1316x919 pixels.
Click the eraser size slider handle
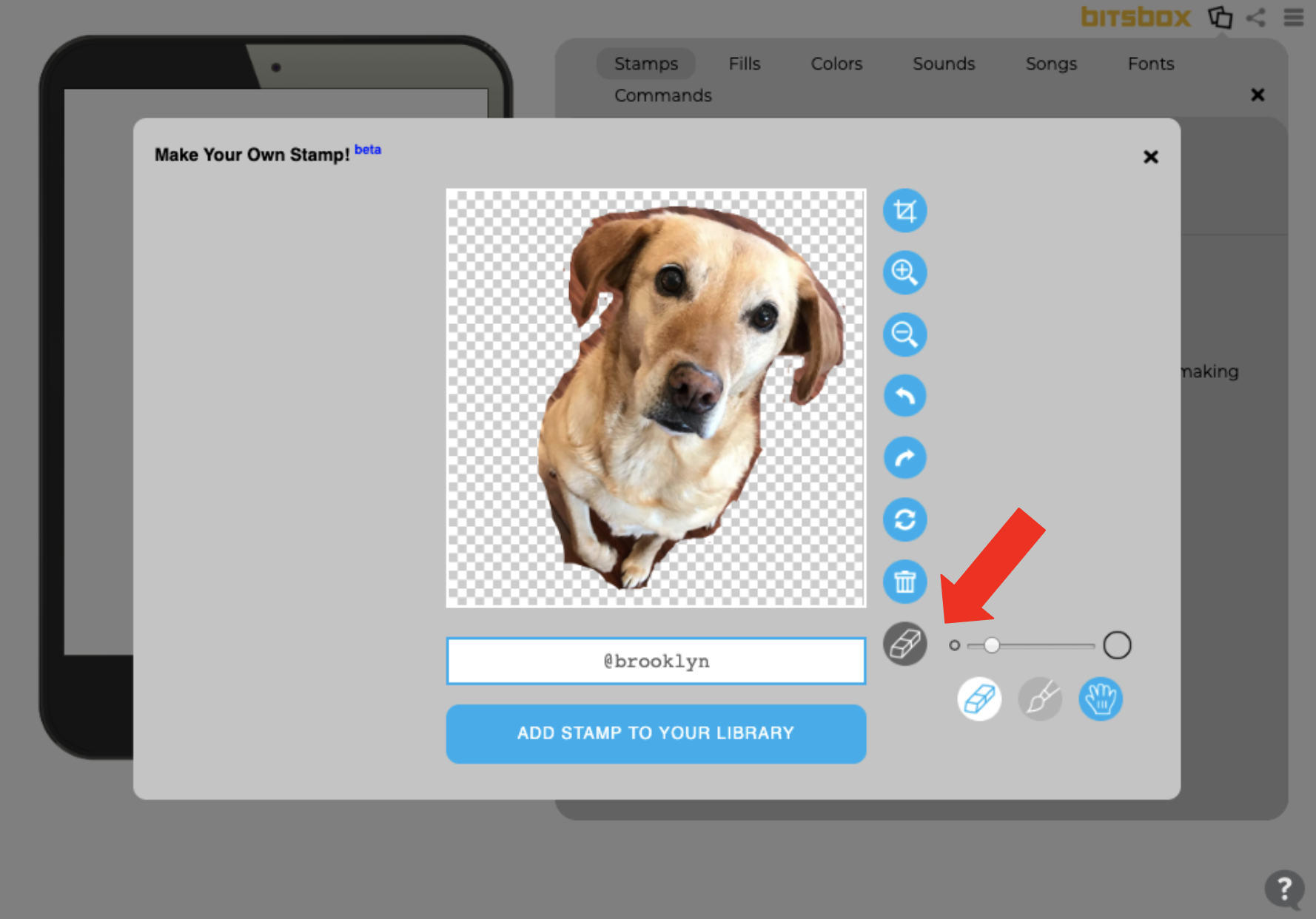tap(992, 645)
